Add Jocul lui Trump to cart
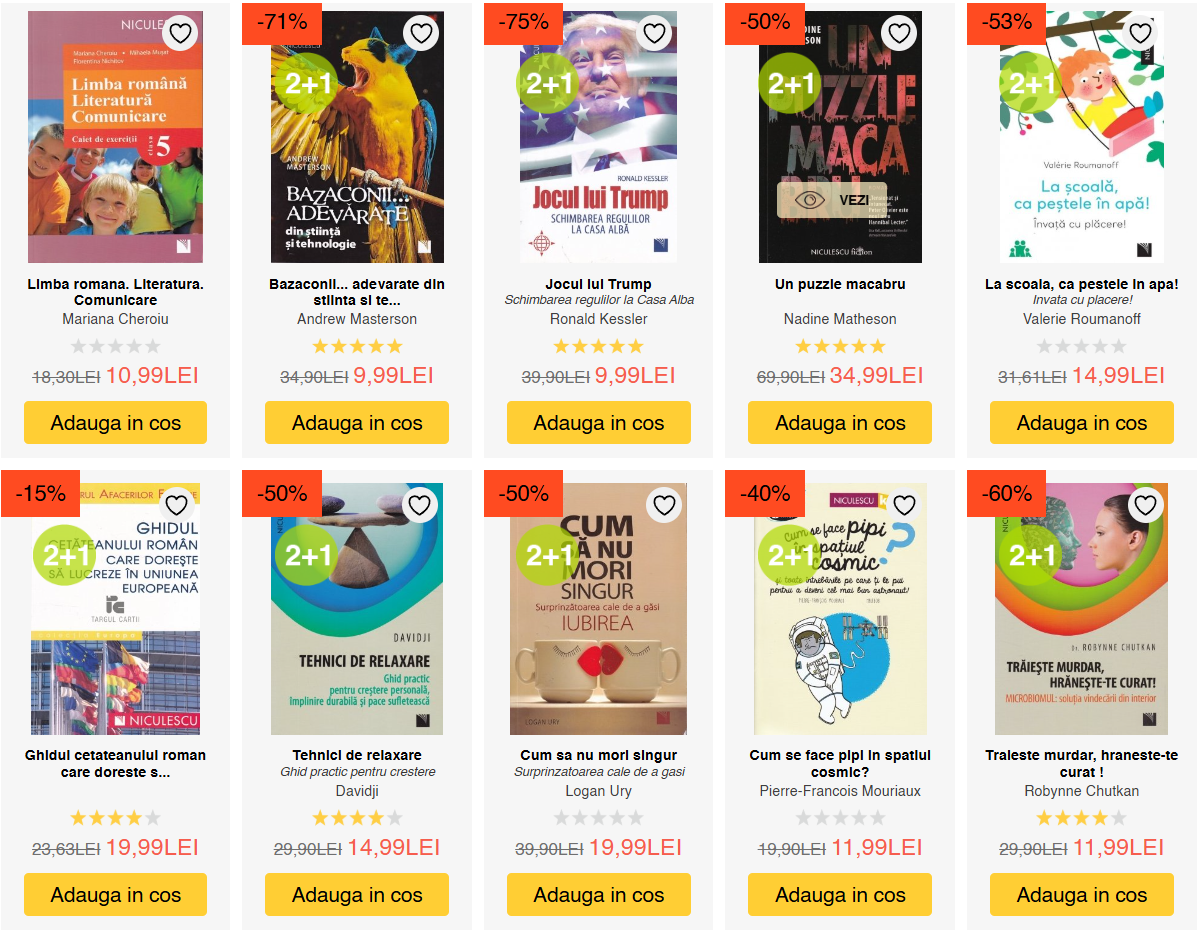The image size is (1197, 930). pos(598,422)
